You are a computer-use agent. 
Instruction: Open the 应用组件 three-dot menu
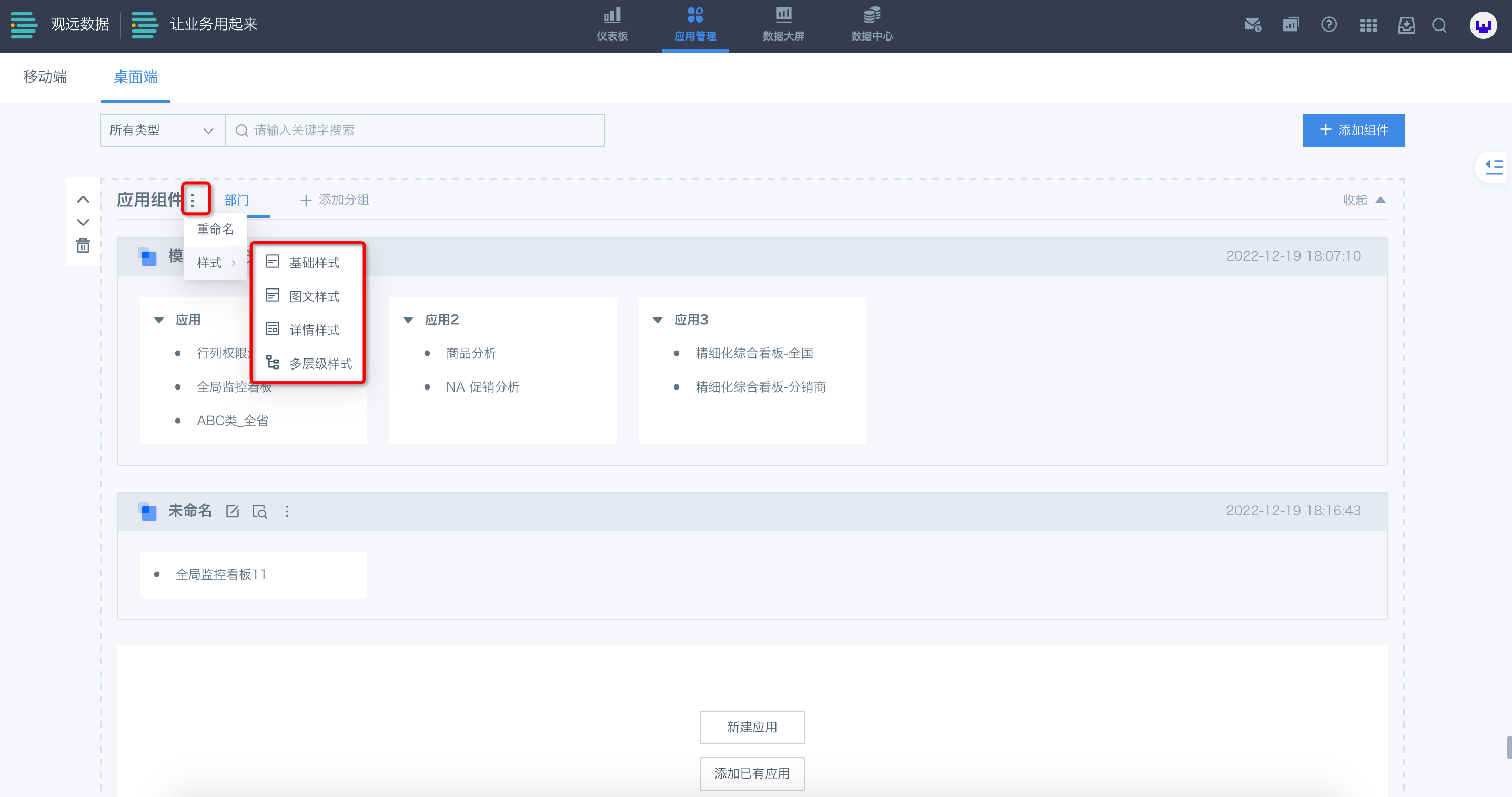(193, 201)
